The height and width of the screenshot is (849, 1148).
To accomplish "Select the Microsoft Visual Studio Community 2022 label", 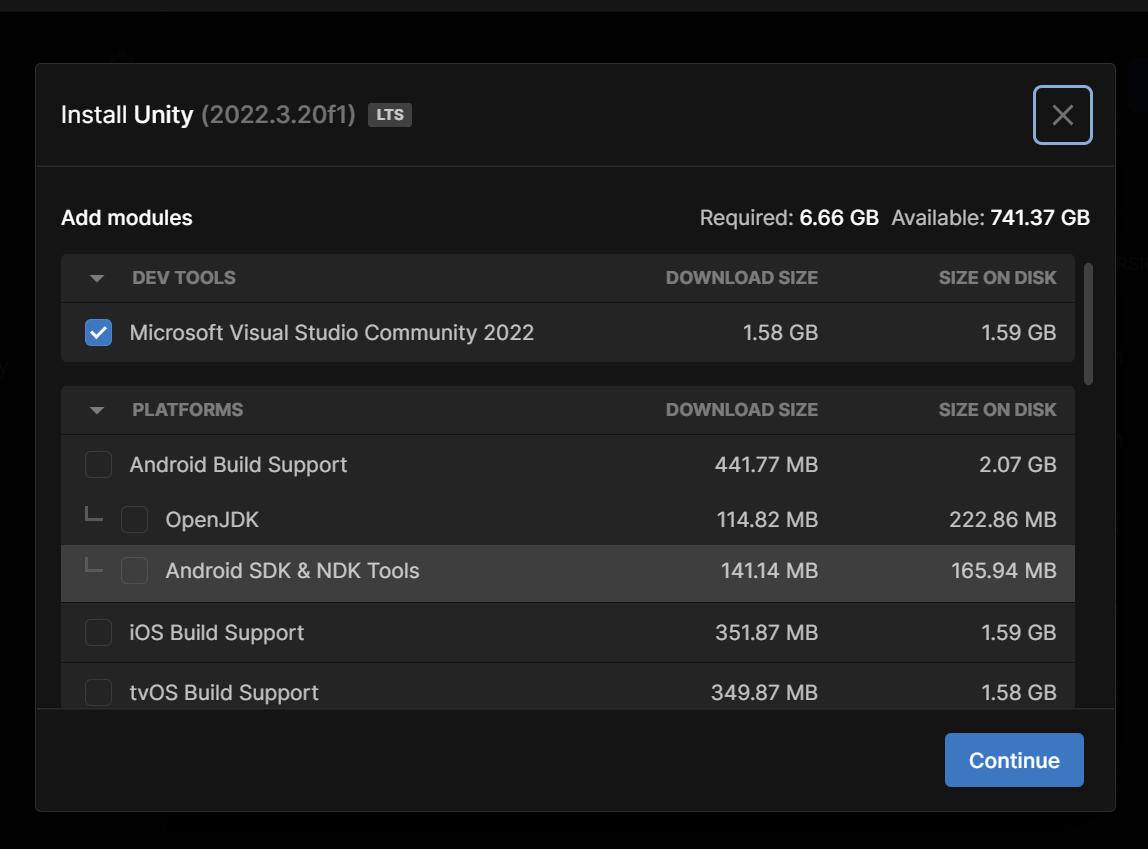I will [x=332, y=332].
